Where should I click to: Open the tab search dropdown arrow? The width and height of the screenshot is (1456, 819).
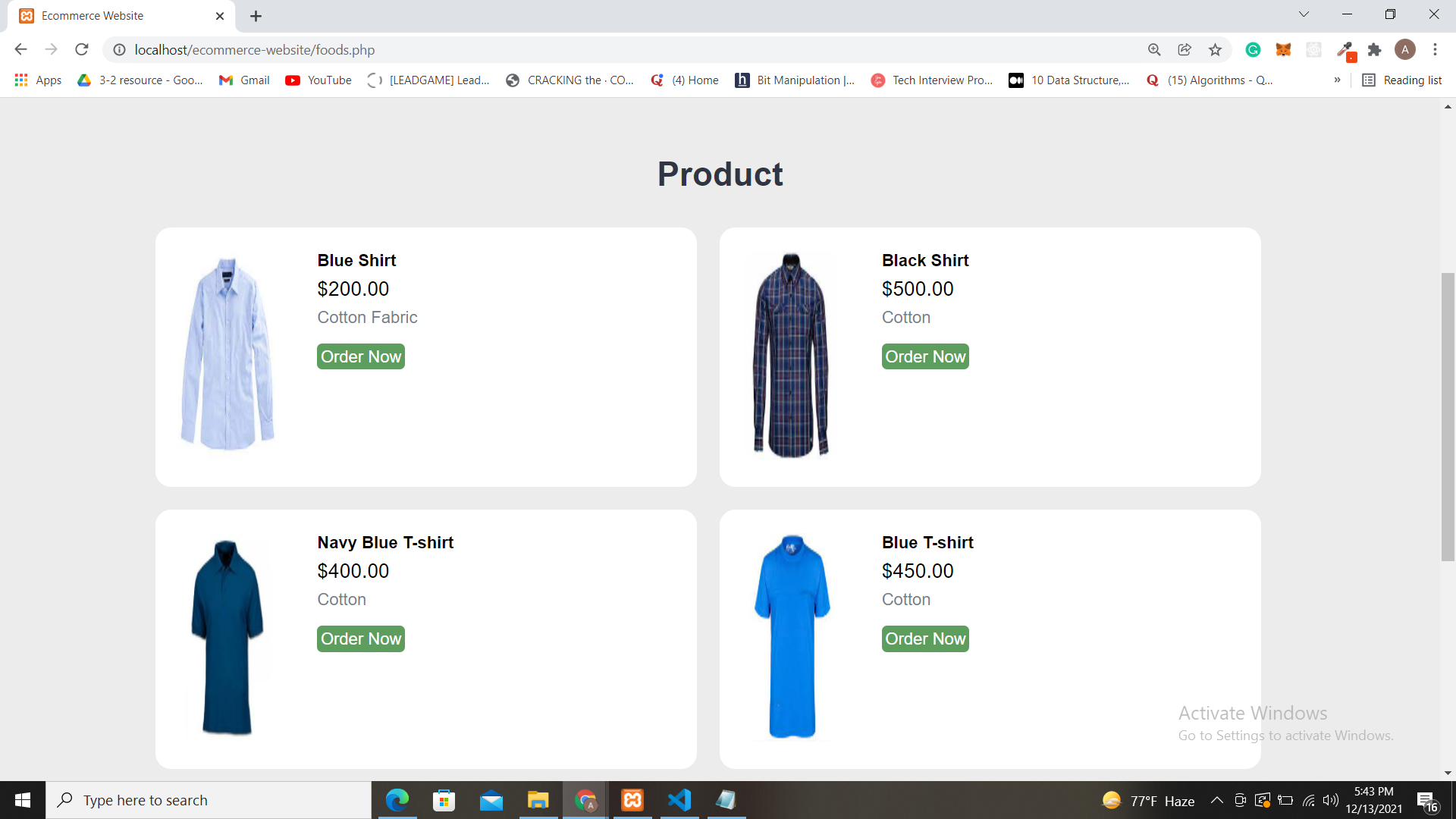coord(1304,14)
